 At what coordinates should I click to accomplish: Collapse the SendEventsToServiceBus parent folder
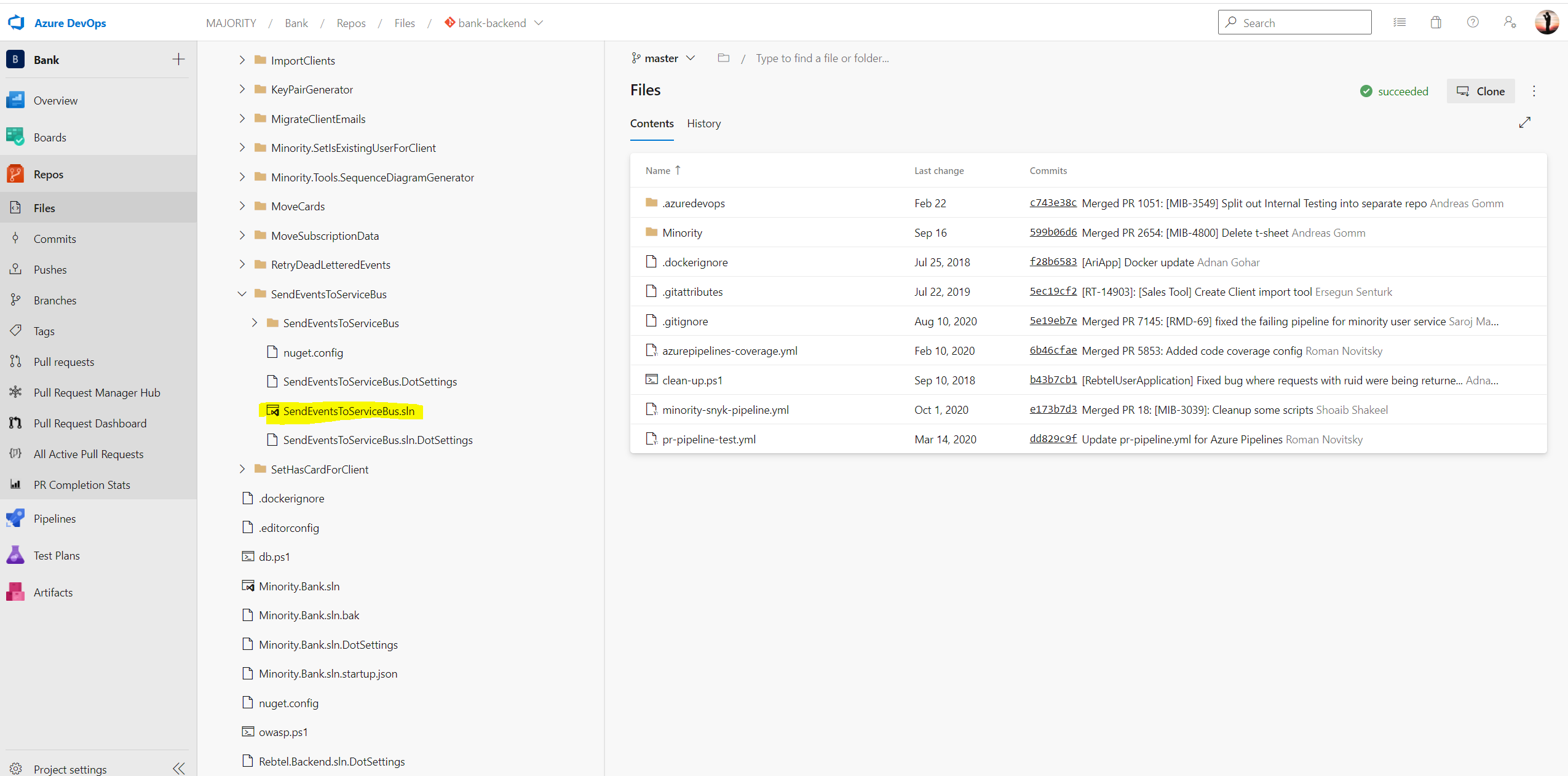click(x=242, y=294)
